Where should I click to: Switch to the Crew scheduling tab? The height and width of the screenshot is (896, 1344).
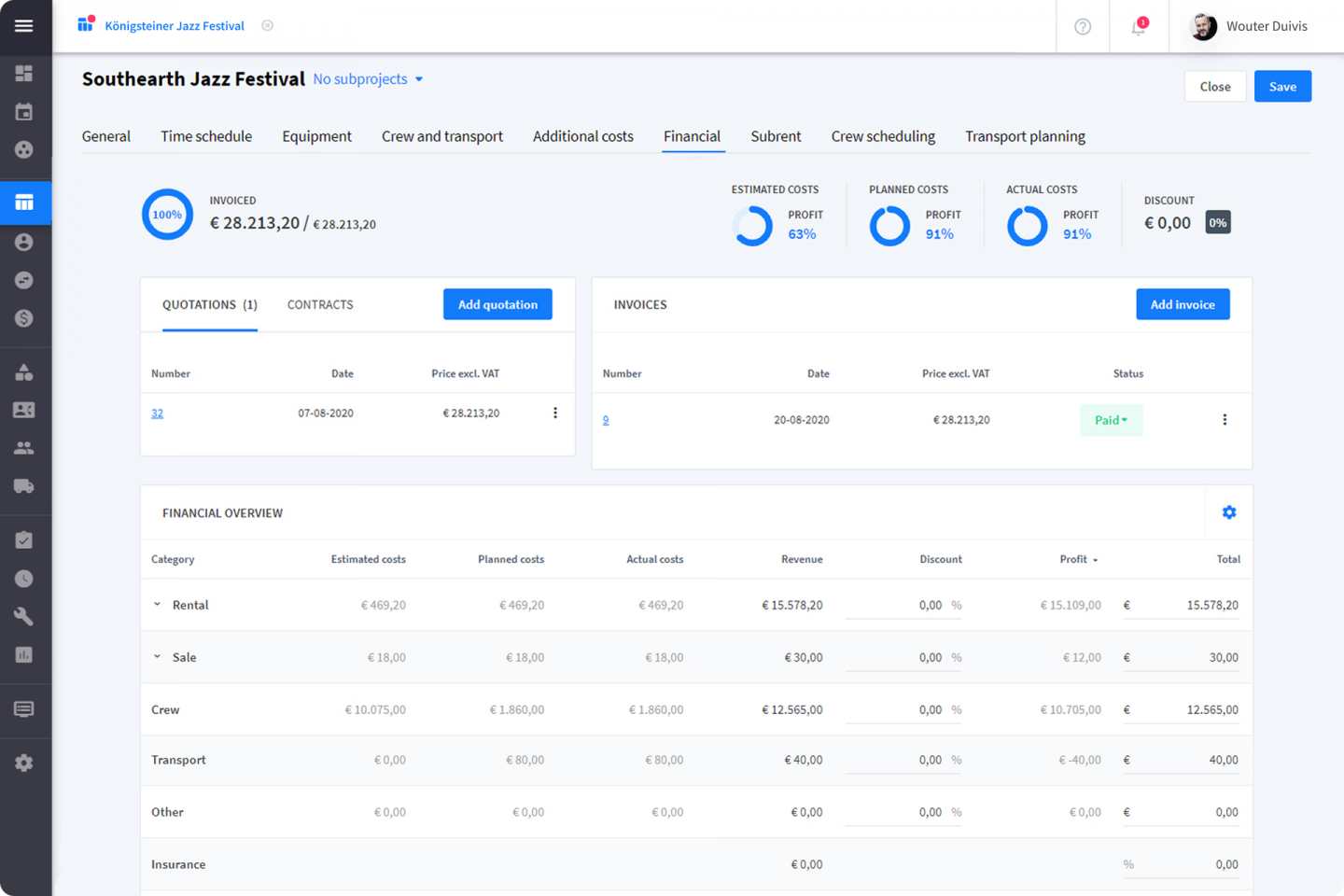pos(883,136)
